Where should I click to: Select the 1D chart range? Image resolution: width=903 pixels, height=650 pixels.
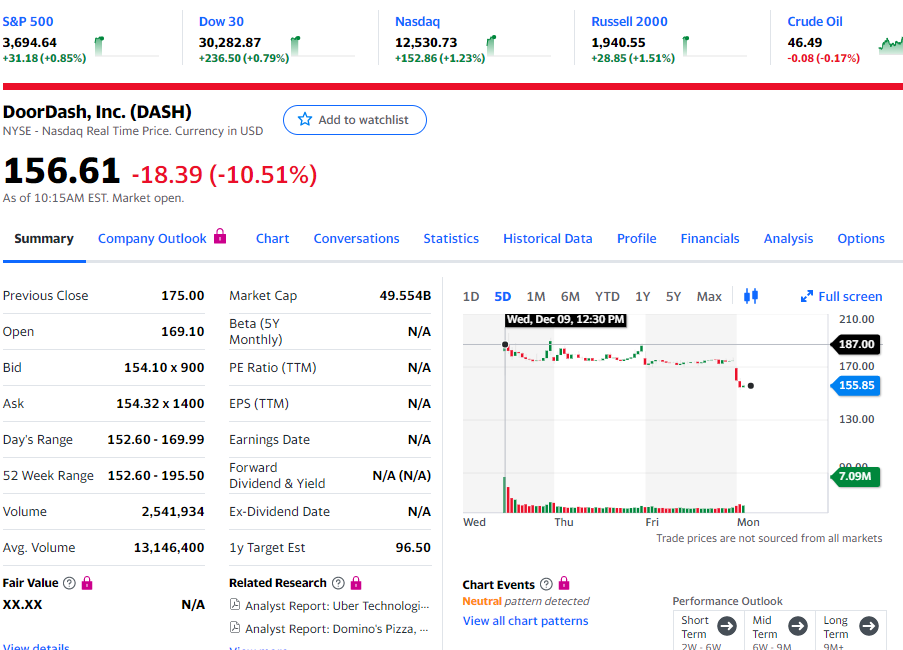coord(471,296)
